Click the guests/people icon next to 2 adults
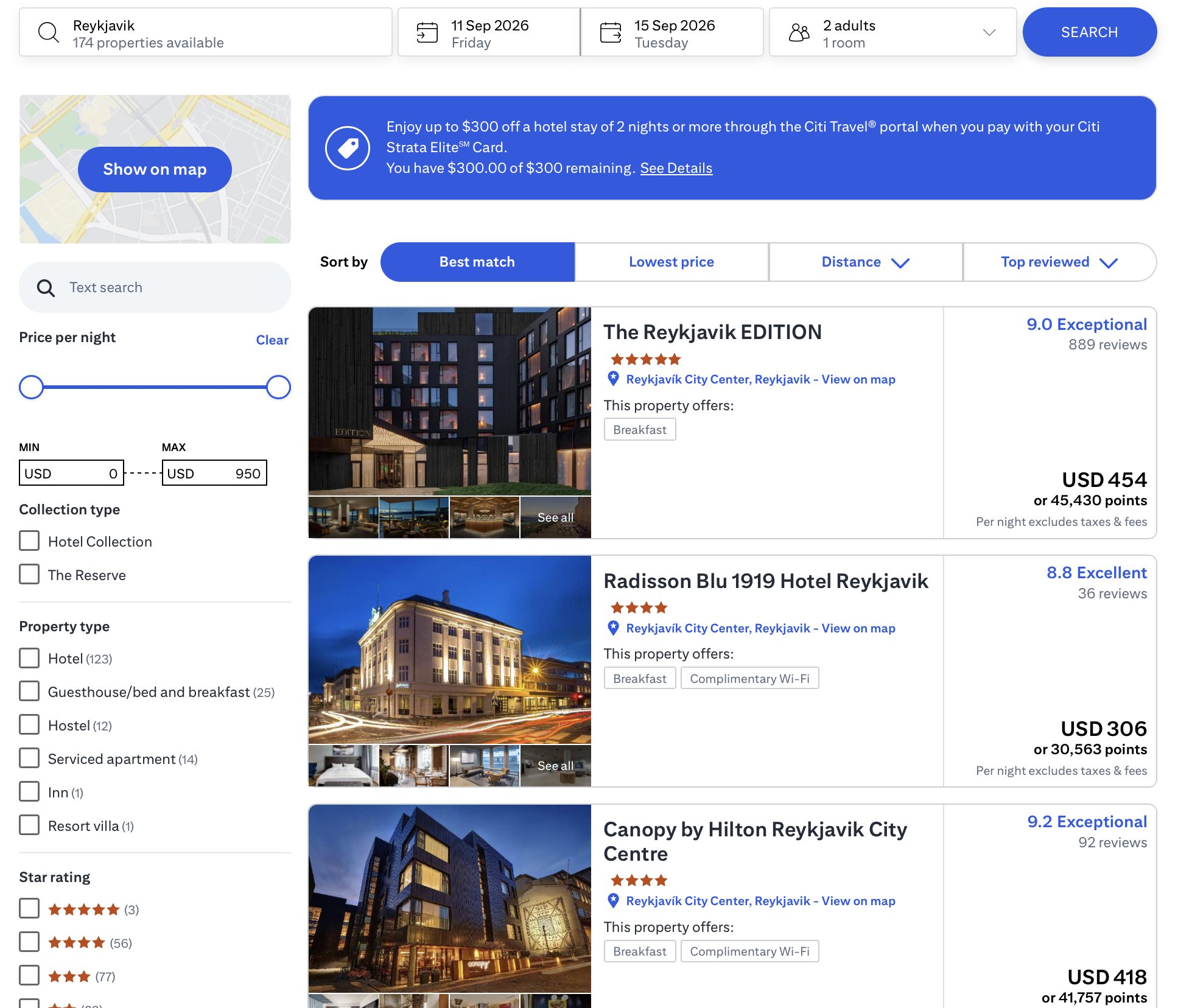 click(x=799, y=32)
